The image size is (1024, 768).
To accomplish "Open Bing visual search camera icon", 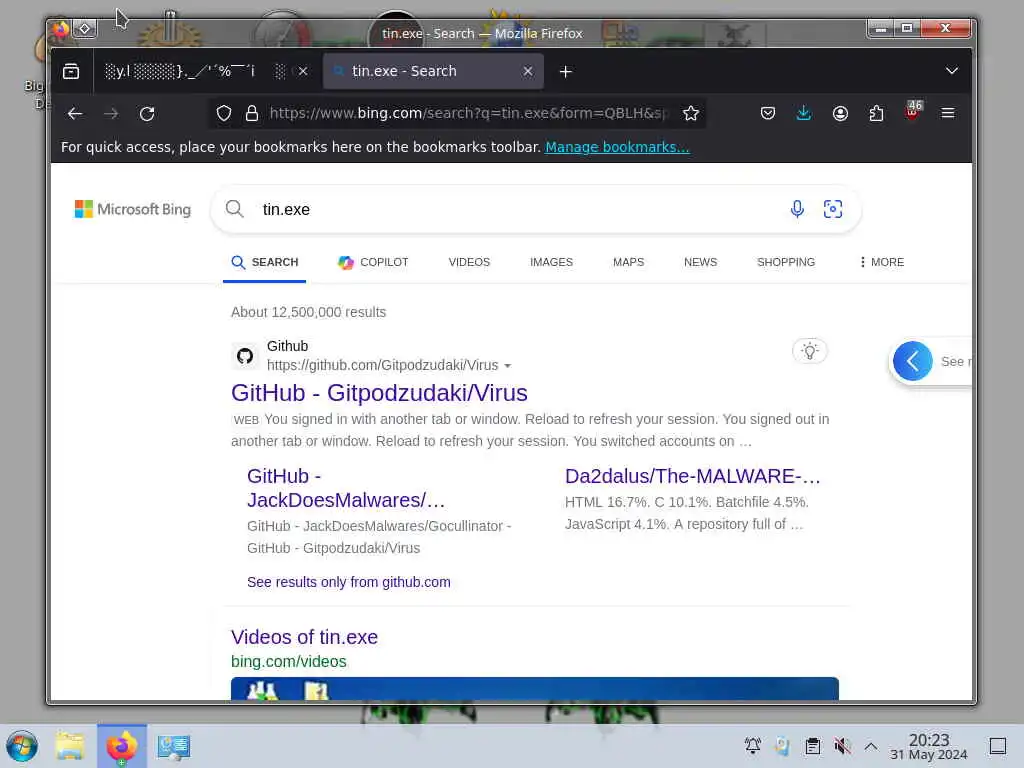I will (x=833, y=209).
